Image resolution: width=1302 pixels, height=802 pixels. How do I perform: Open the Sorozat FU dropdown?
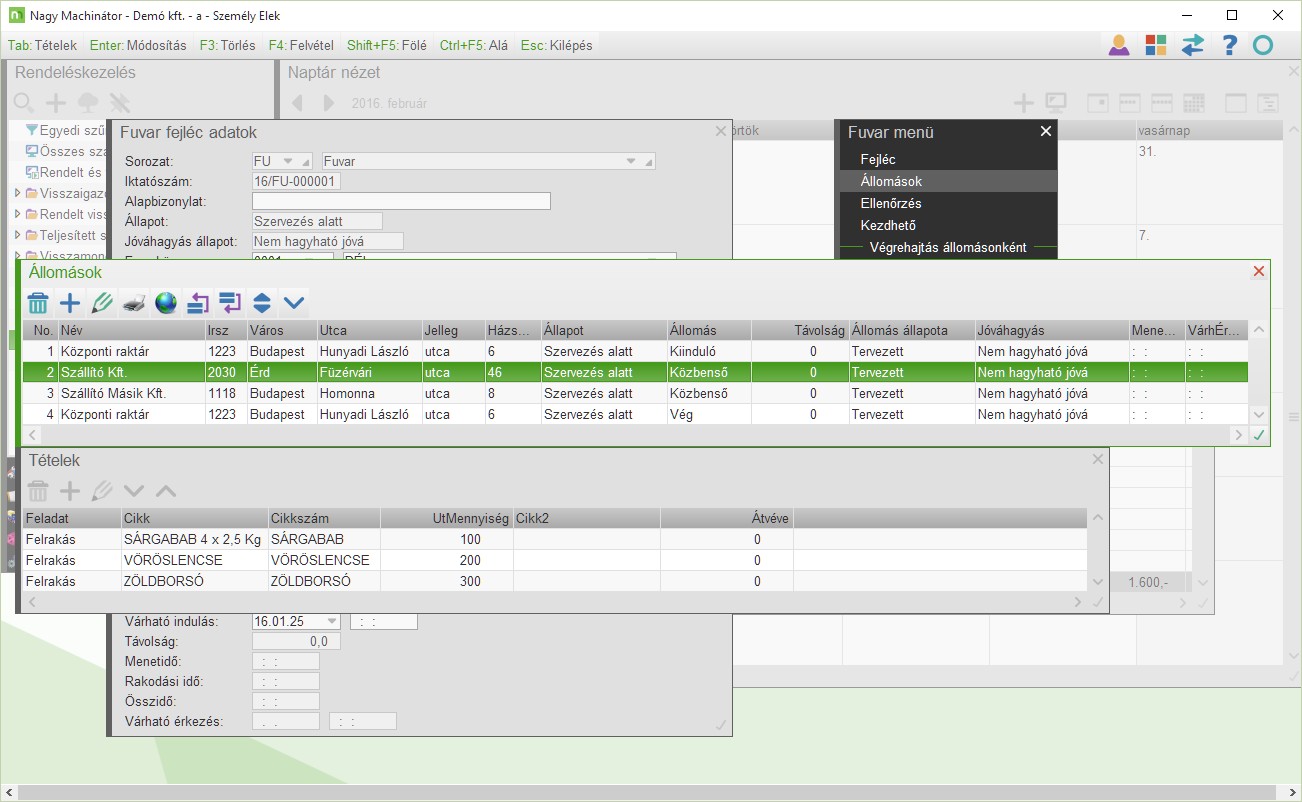click(x=289, y=161)
